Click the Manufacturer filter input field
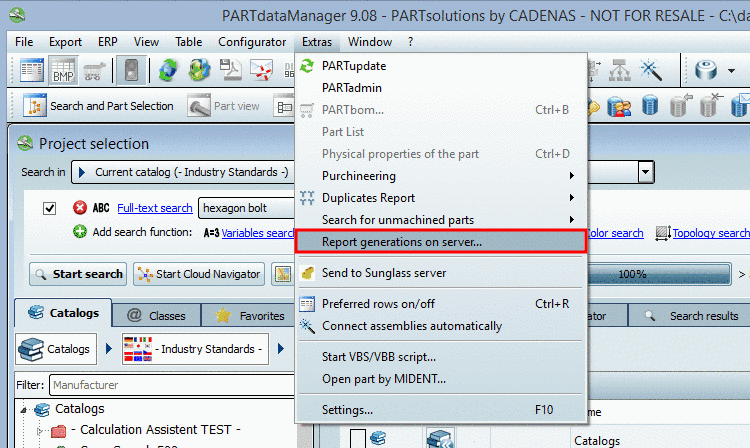Viewport: 750px width, 448px height. point(172,385)
